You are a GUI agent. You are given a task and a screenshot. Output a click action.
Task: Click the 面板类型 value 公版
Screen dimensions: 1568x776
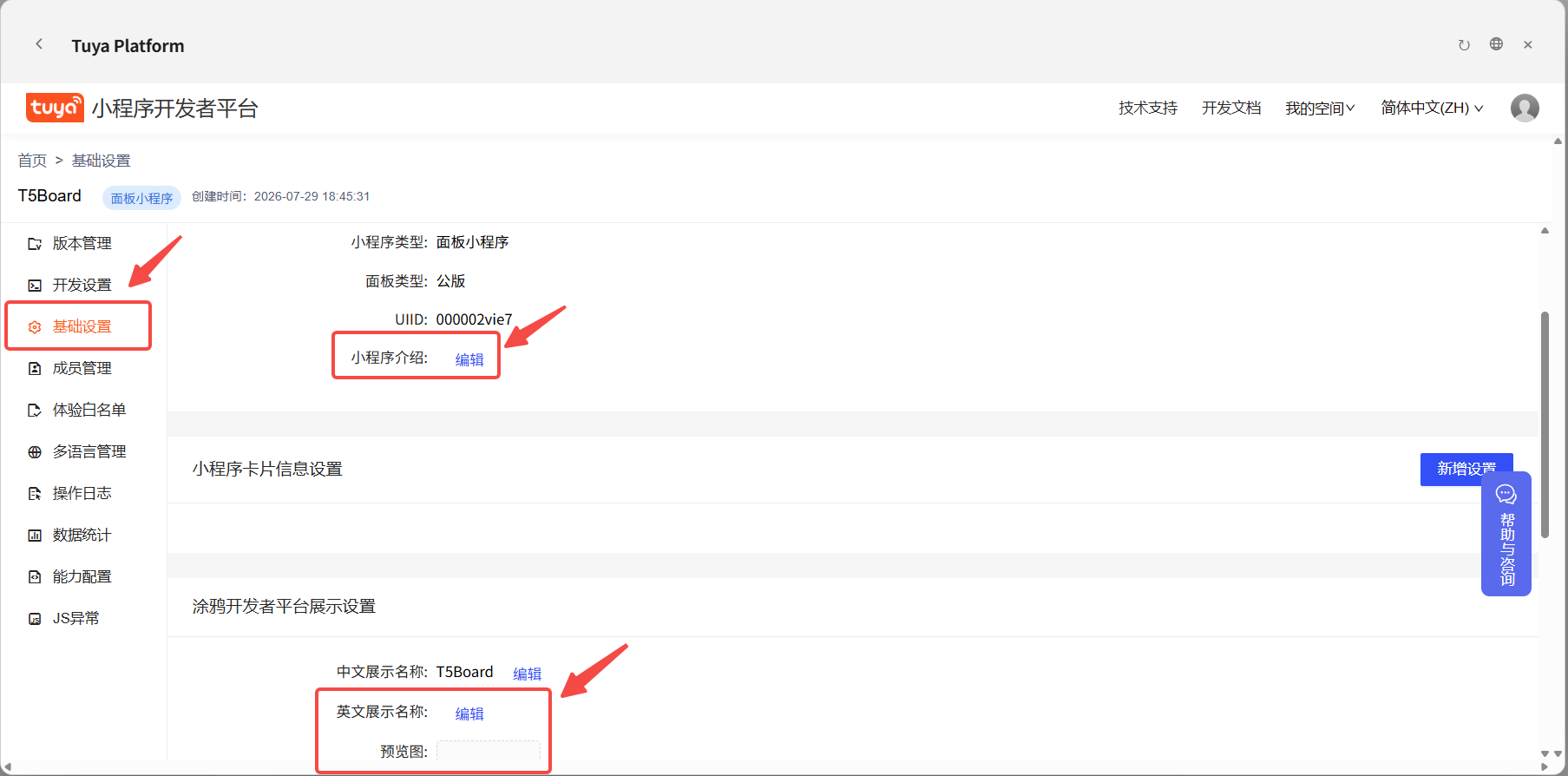point(450,281)
